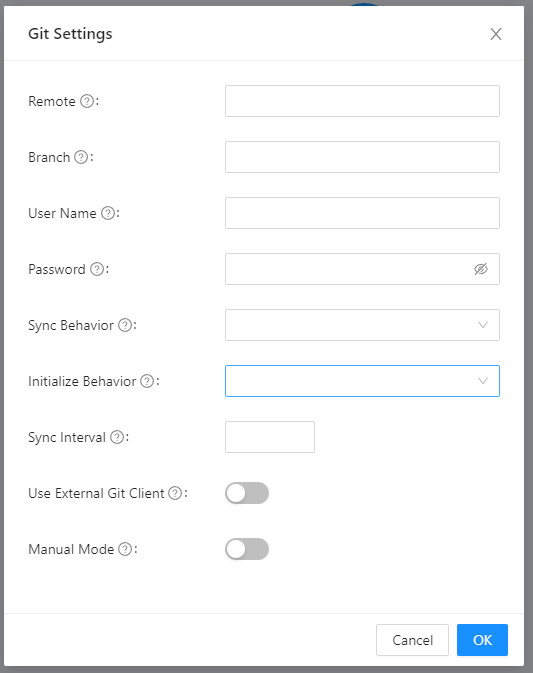Click the Initialize Behavior help icon
Viewport: 533px width, 673px height.
point(147,381)
